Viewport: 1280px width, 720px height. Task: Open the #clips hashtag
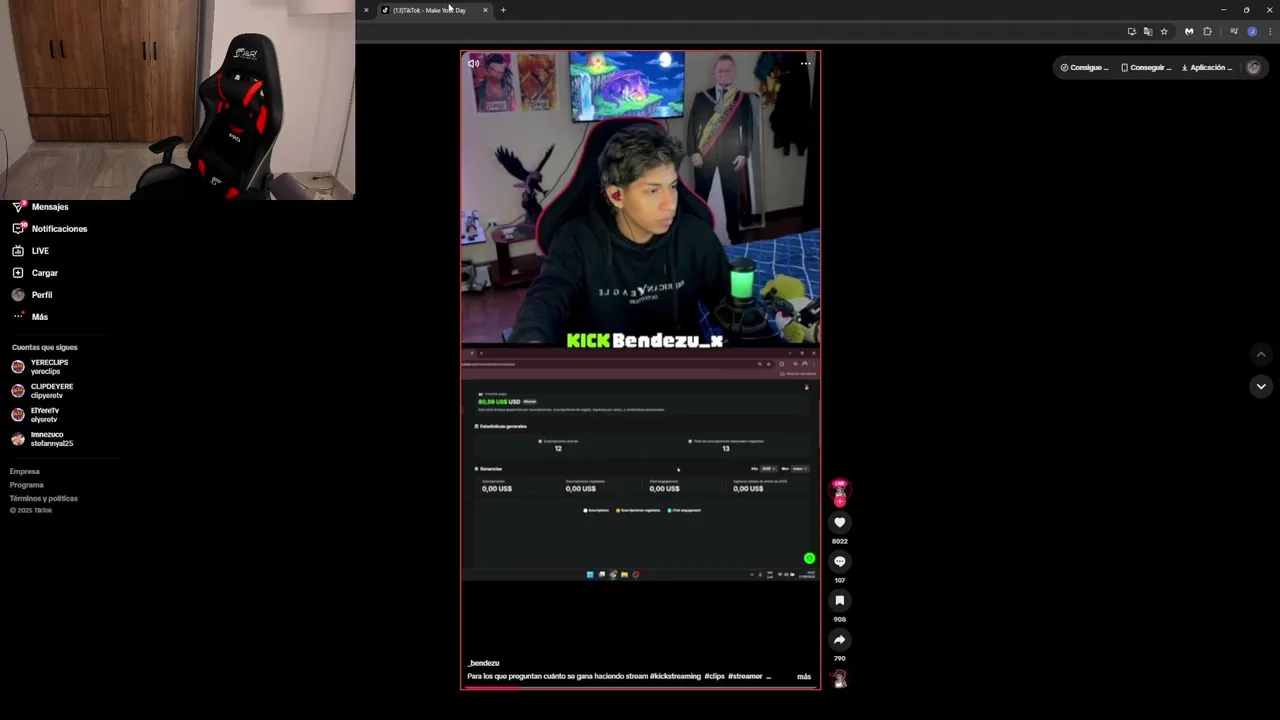coord(714,677)
